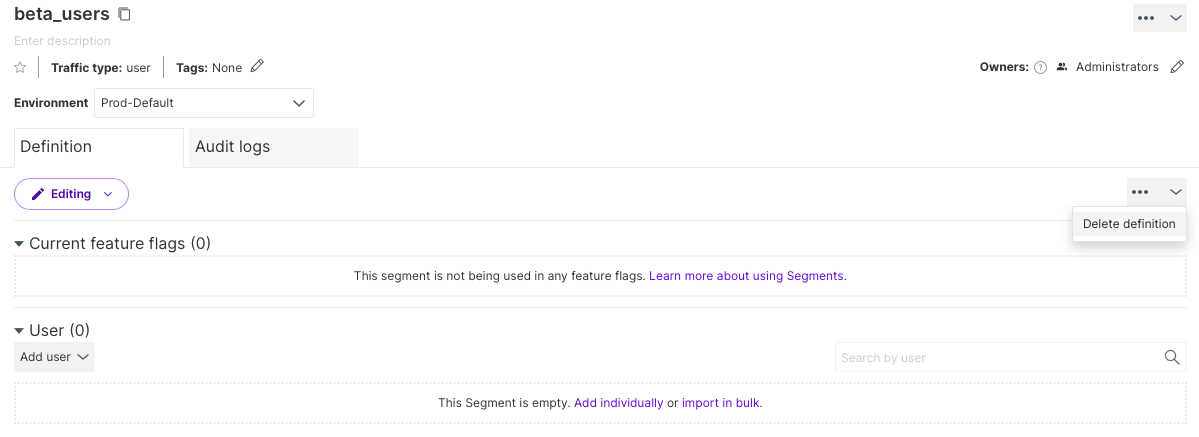Screen dimensions: 1199x437
Task: Focus the Search by user field
Action: tap(997, 357)
